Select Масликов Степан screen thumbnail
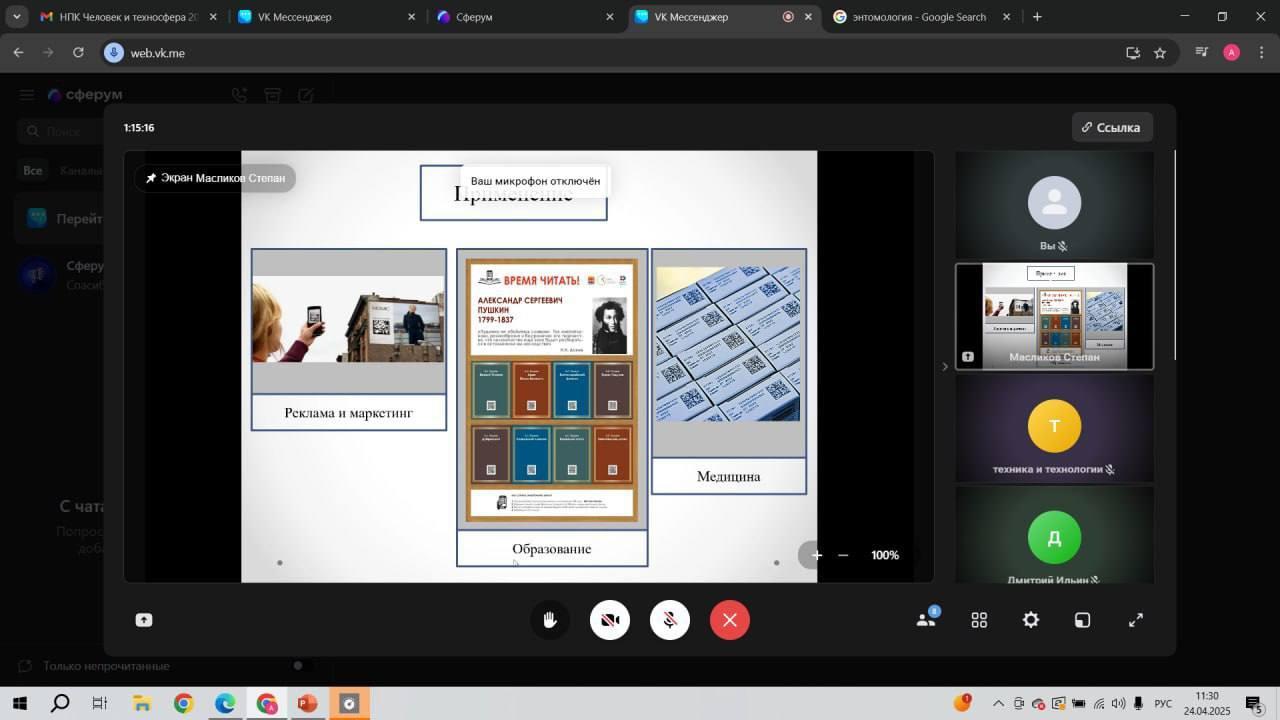 1054,316
